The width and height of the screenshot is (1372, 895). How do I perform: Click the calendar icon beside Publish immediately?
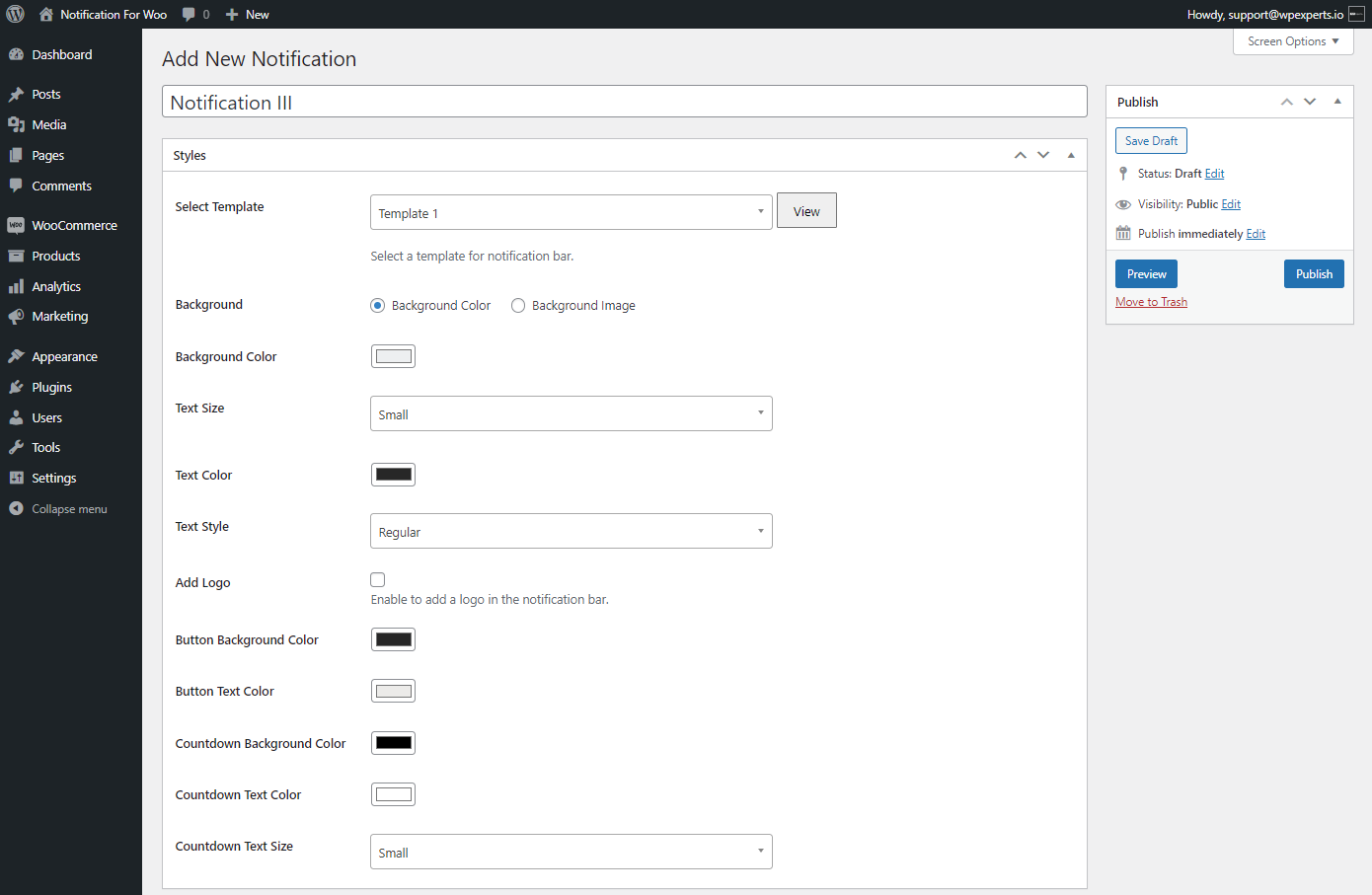(1123, 234)
